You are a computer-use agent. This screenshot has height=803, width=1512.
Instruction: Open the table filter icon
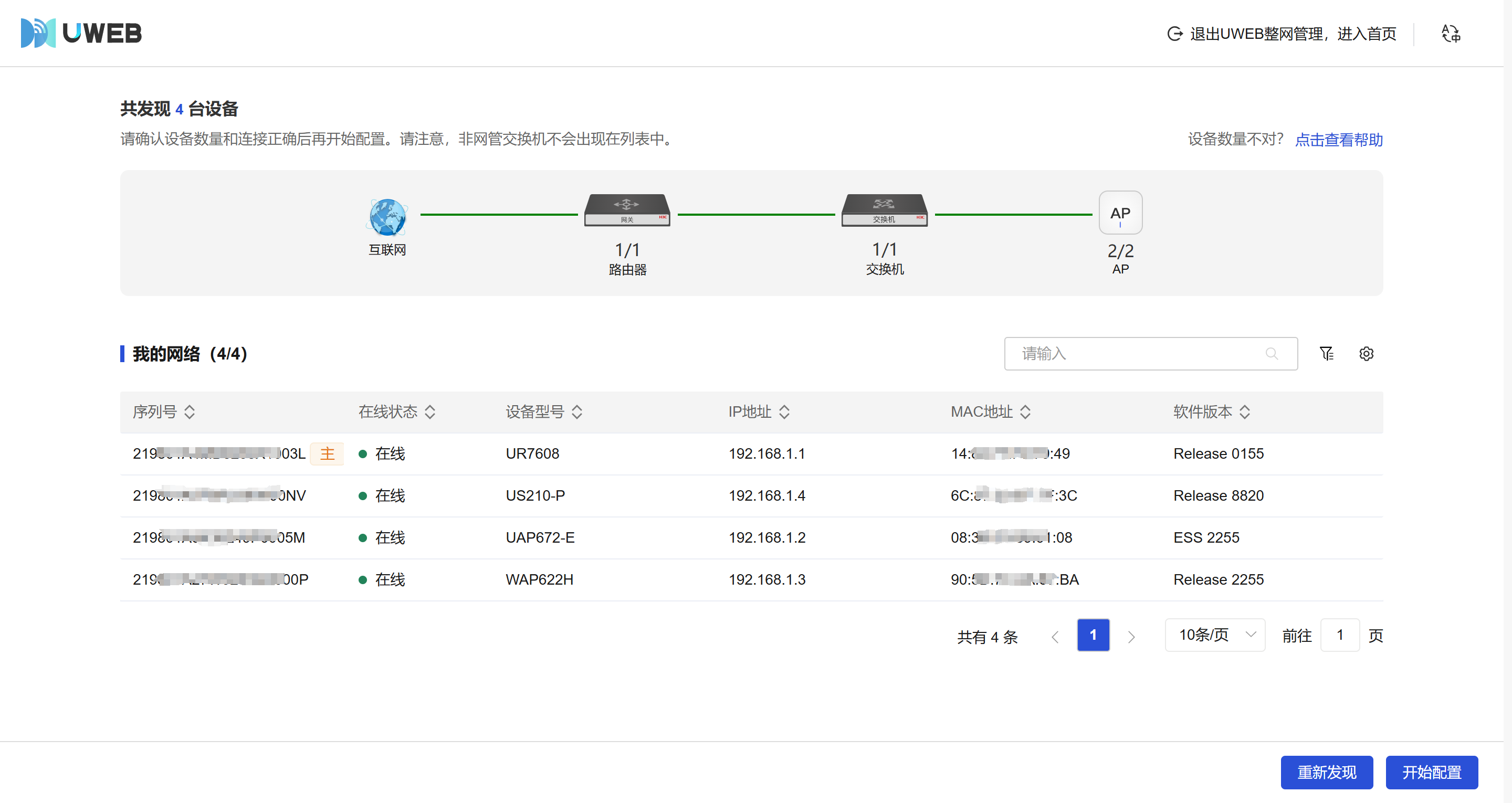1326,353
